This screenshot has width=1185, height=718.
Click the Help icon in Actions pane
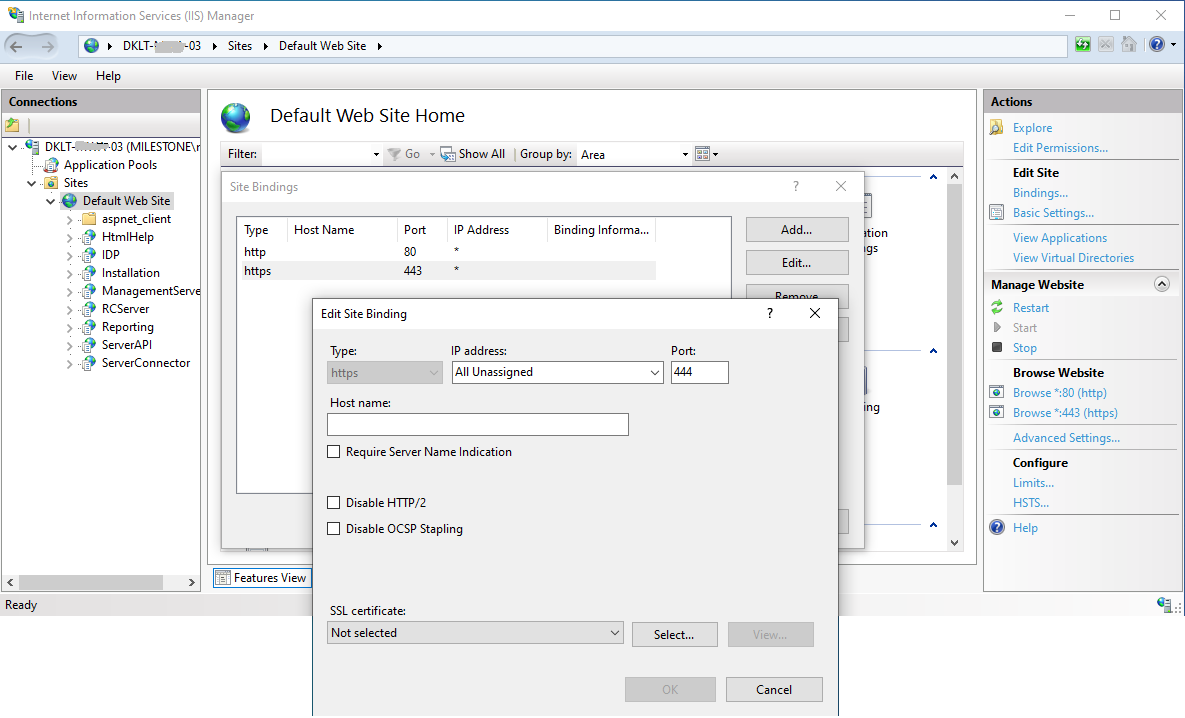coord(997,528)
